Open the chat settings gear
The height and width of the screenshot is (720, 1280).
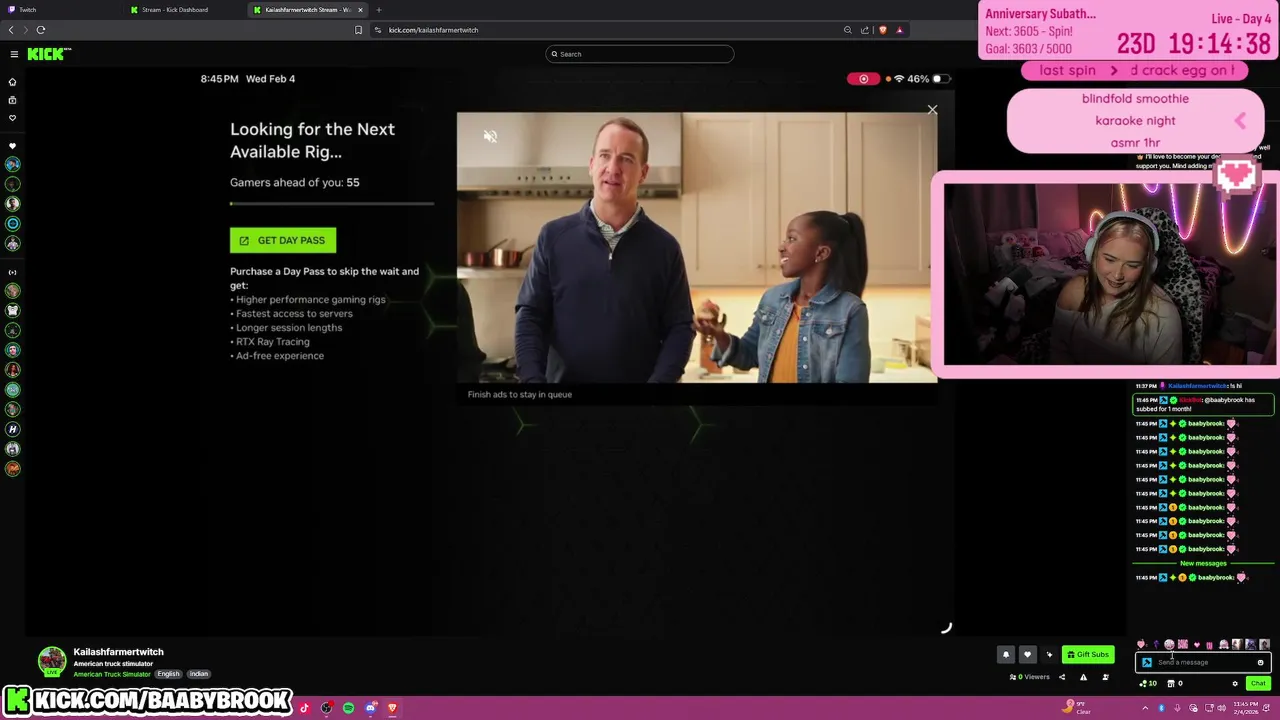coord(1235,684)
